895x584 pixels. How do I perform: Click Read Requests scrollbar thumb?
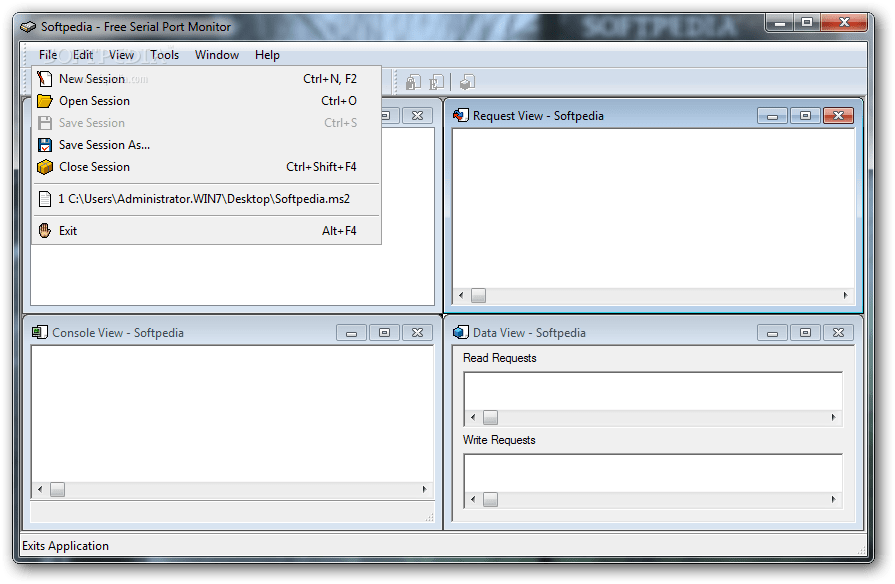tap(490, 418)
